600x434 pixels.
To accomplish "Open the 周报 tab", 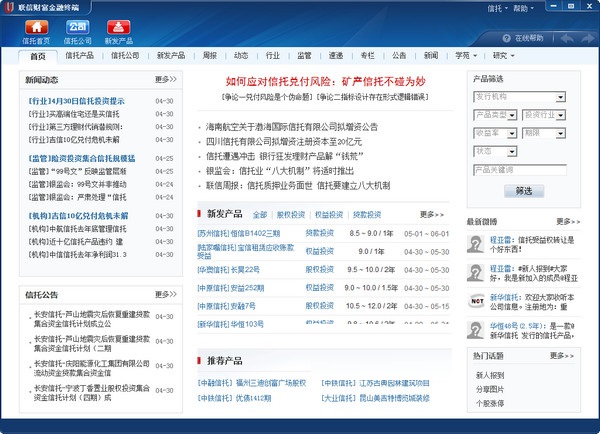I will tap(210, 55).
